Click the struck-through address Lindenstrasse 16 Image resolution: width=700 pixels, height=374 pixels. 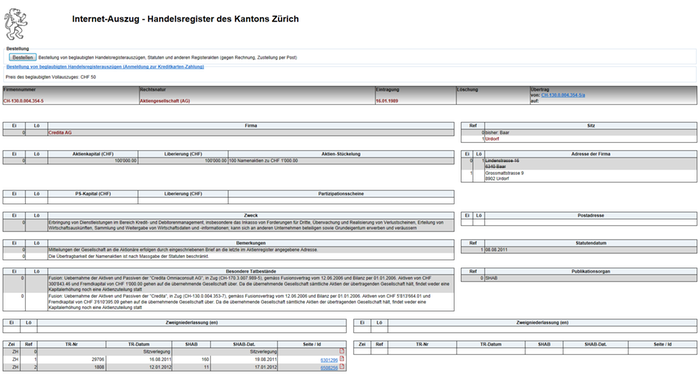tap(502, 160)
